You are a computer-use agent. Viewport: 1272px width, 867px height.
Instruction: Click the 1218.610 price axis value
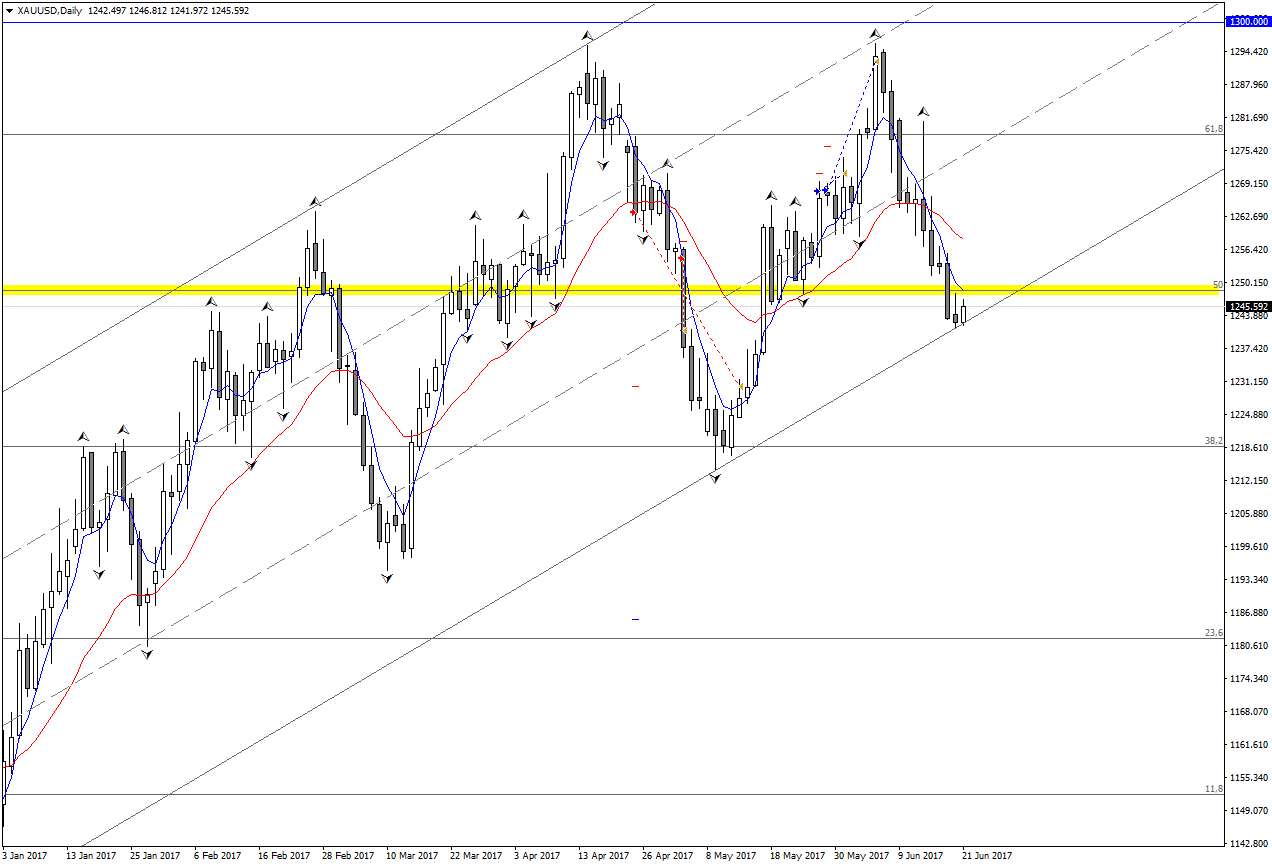[x=1249, y=447]
